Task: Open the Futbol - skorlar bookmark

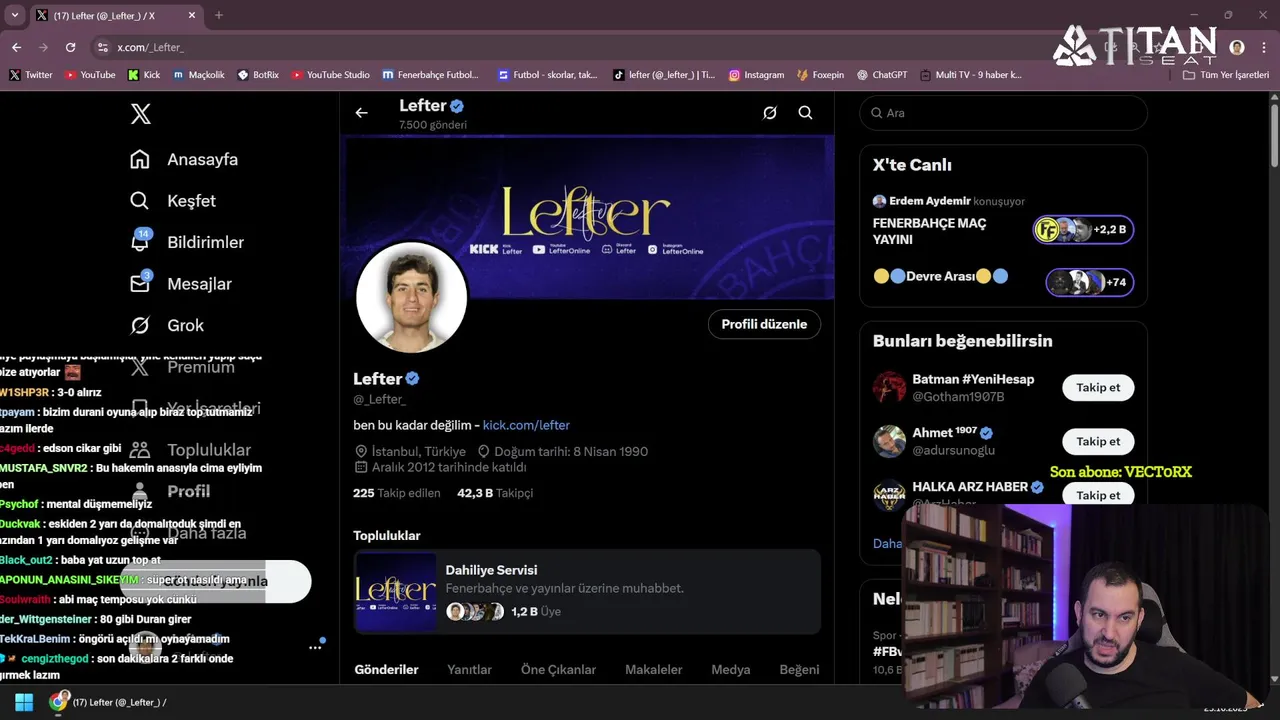Action: [x=547, y=75]
